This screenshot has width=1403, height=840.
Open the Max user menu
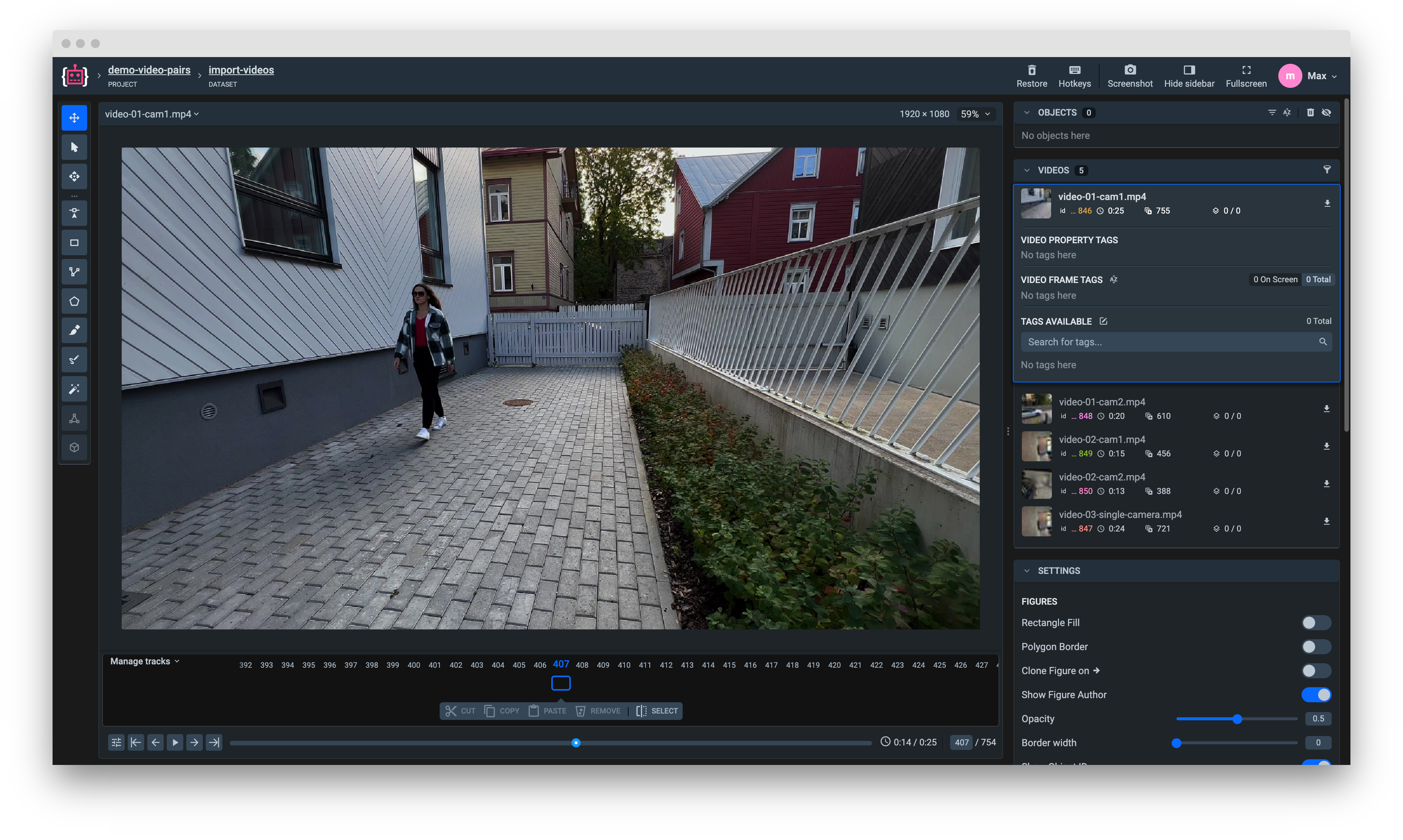coord(1307,76)
